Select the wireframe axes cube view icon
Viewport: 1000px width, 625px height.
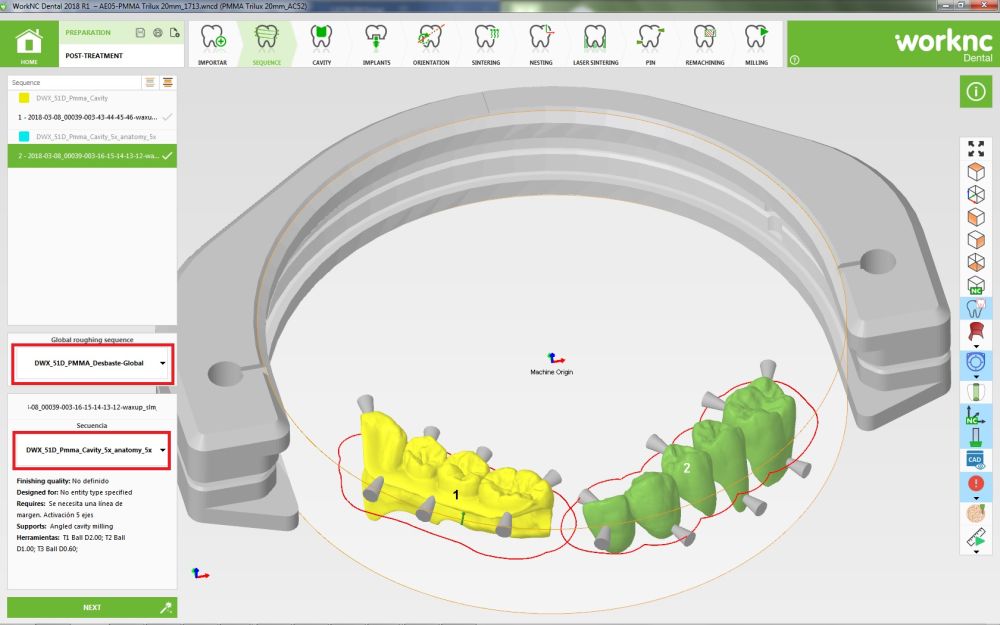coord(976,195)
